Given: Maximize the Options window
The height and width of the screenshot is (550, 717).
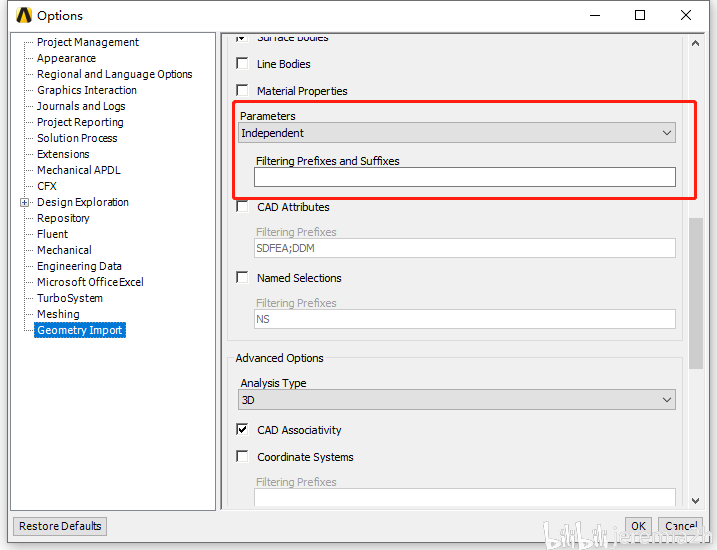Looking at the screenshot, I should 640,15.
